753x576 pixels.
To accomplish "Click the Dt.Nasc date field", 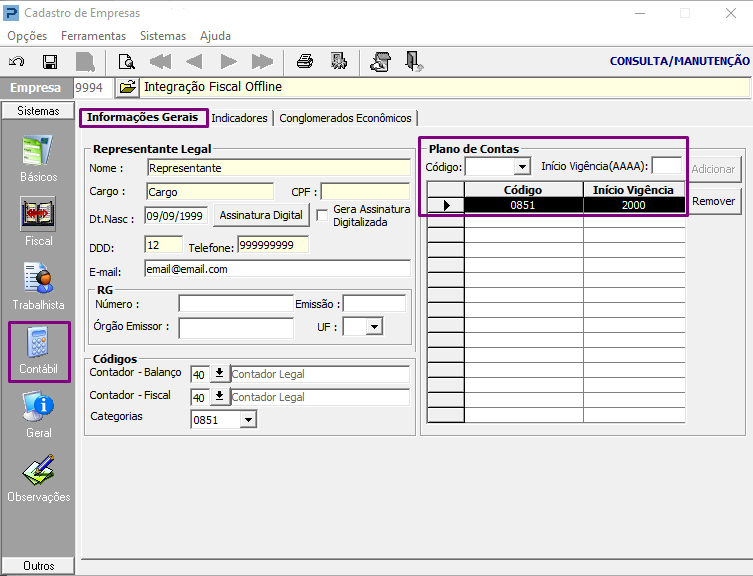I will 176,216.
